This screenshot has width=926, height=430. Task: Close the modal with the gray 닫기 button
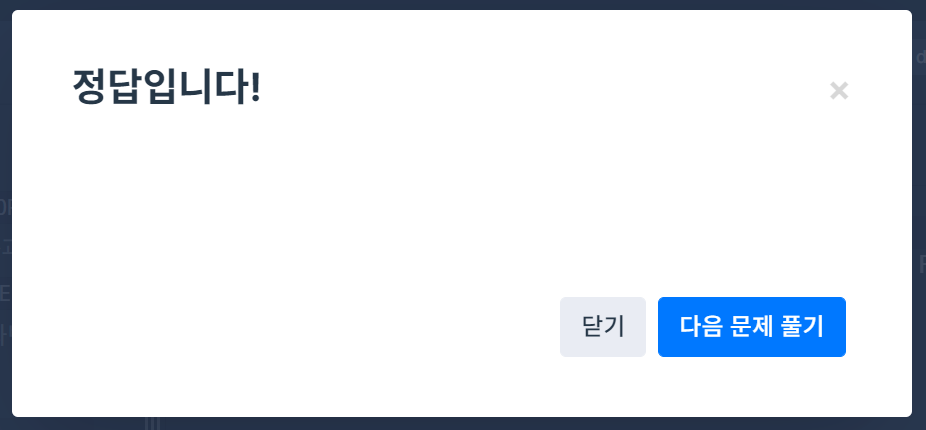pos(603,327)
